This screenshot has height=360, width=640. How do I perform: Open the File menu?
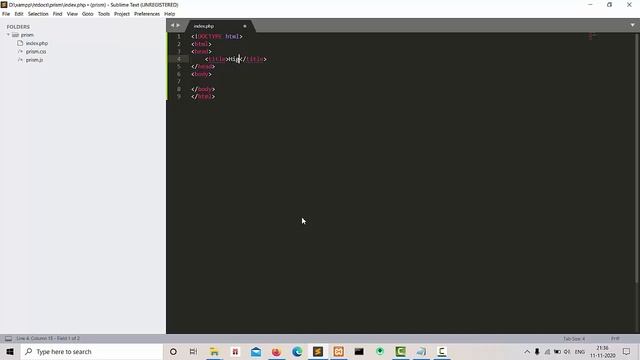tap(6, 14)
